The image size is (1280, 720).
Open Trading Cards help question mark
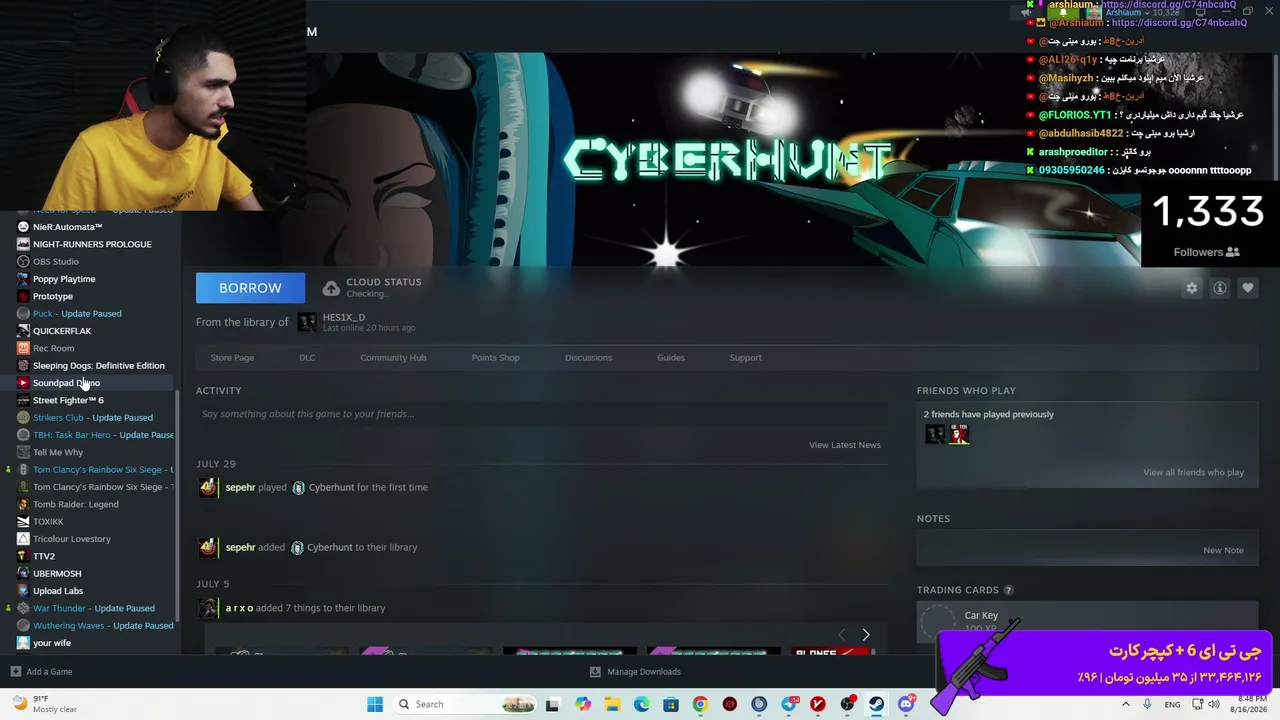point(1008,590)
